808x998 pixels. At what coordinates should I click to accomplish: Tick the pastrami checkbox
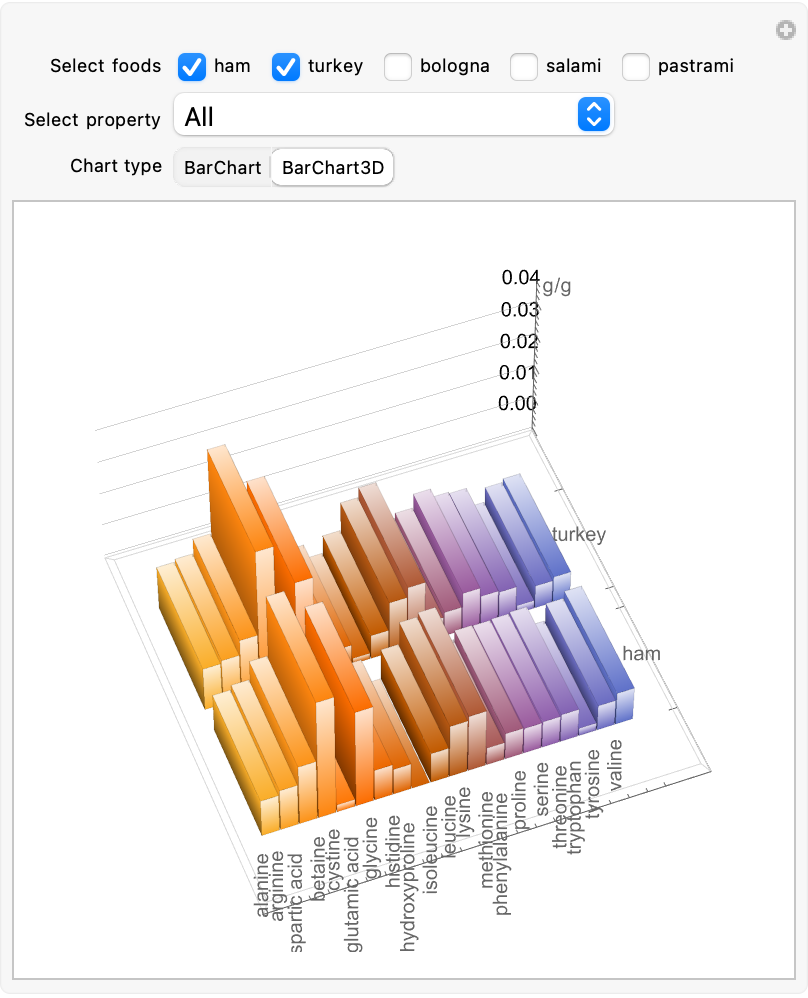coord(636,67)
